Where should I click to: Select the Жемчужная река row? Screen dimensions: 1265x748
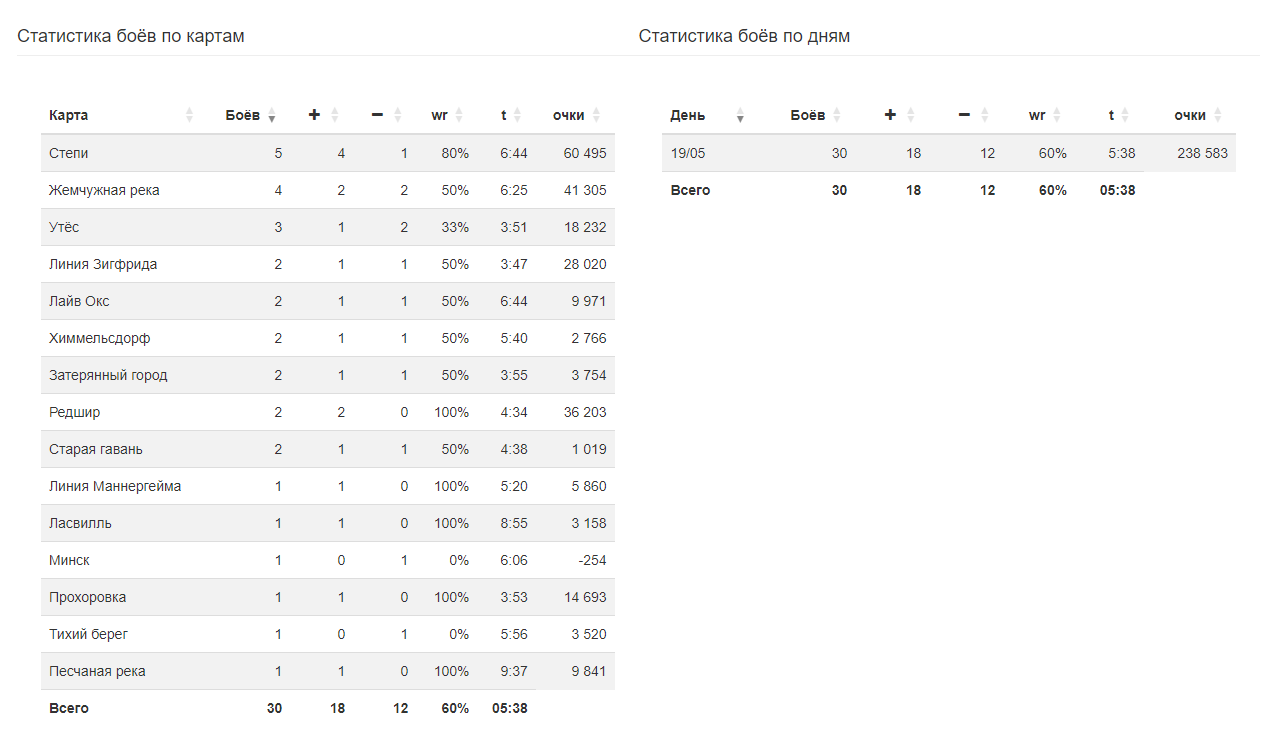click(328, 190)
